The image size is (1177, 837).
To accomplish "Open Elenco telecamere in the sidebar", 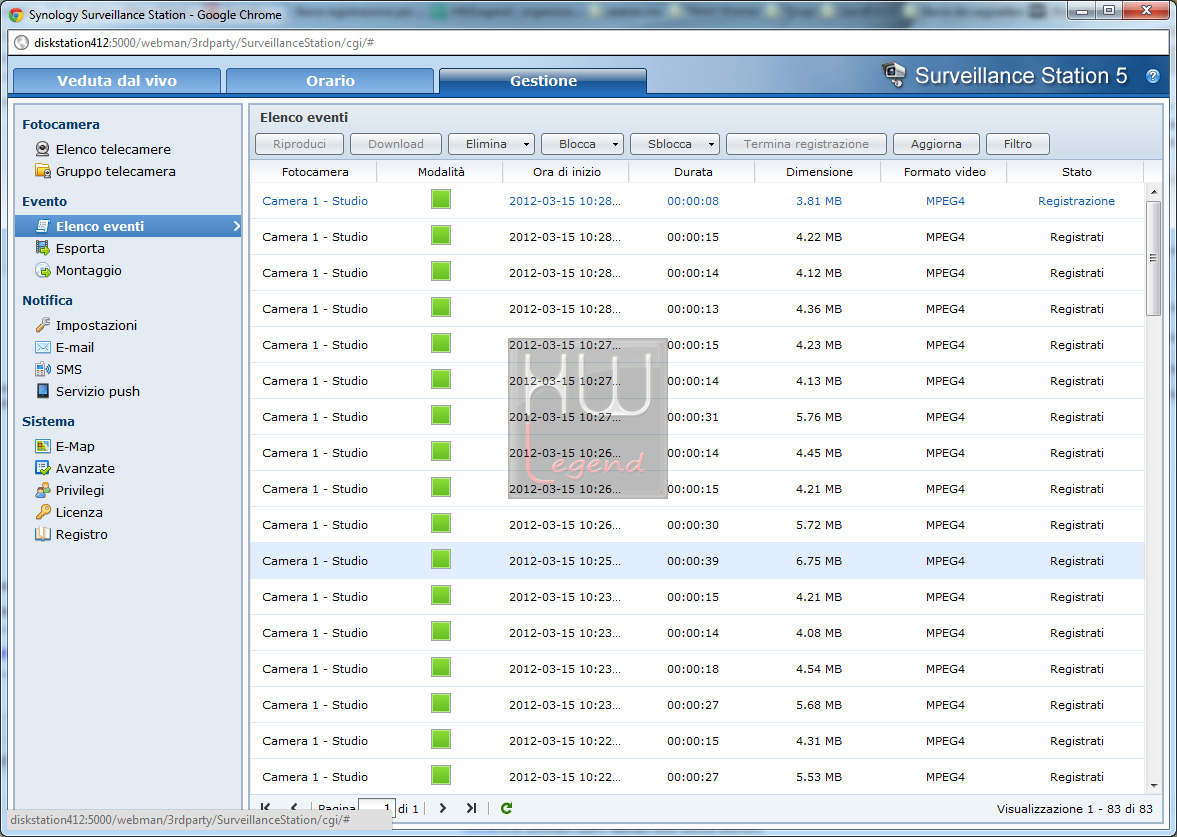I will coord(104,149).
